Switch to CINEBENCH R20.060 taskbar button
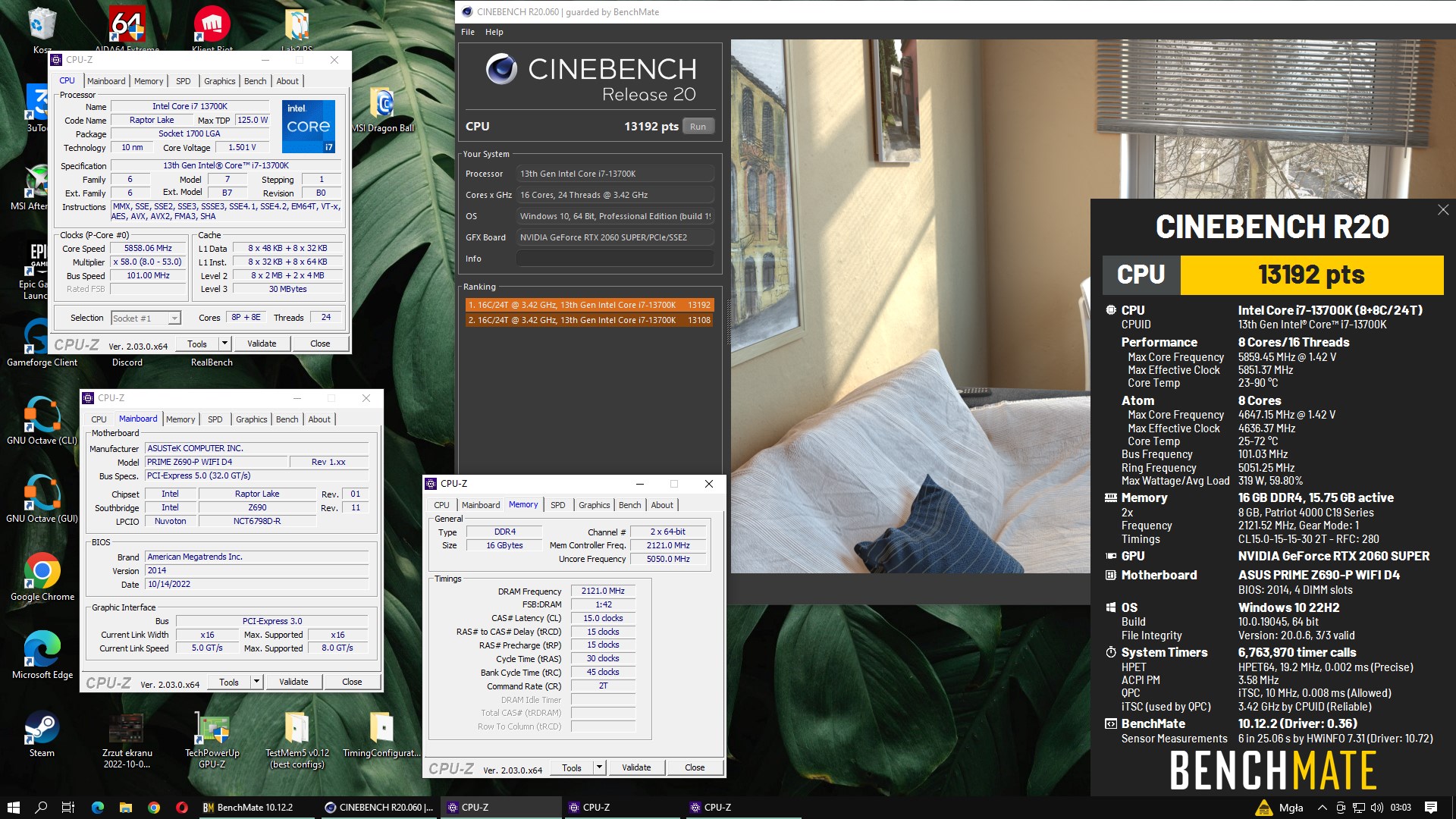This screenshot has height=819, width=1456. (379, 808)
